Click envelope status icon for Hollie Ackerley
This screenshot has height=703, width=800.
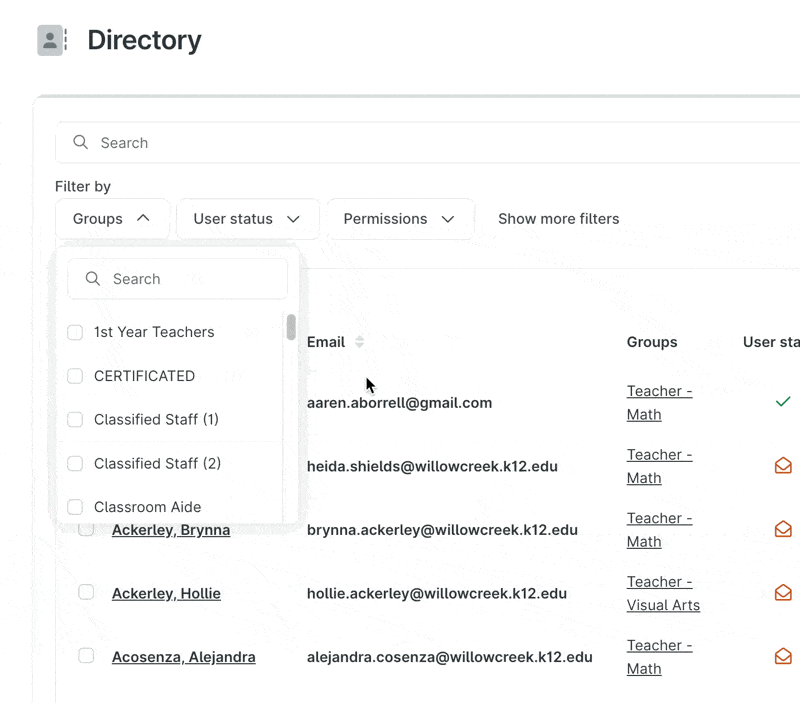pos(783,593)
